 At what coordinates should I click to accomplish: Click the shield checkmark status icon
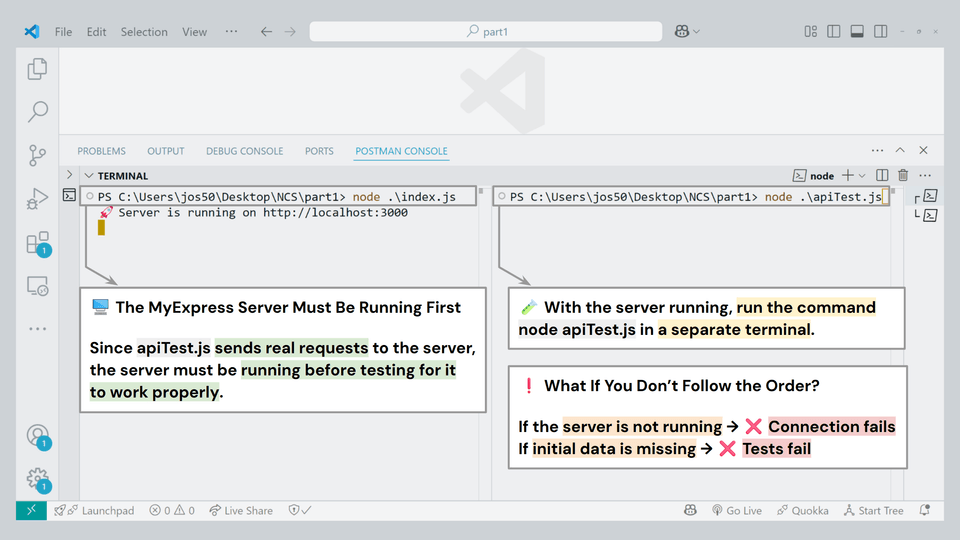(300, 511)
